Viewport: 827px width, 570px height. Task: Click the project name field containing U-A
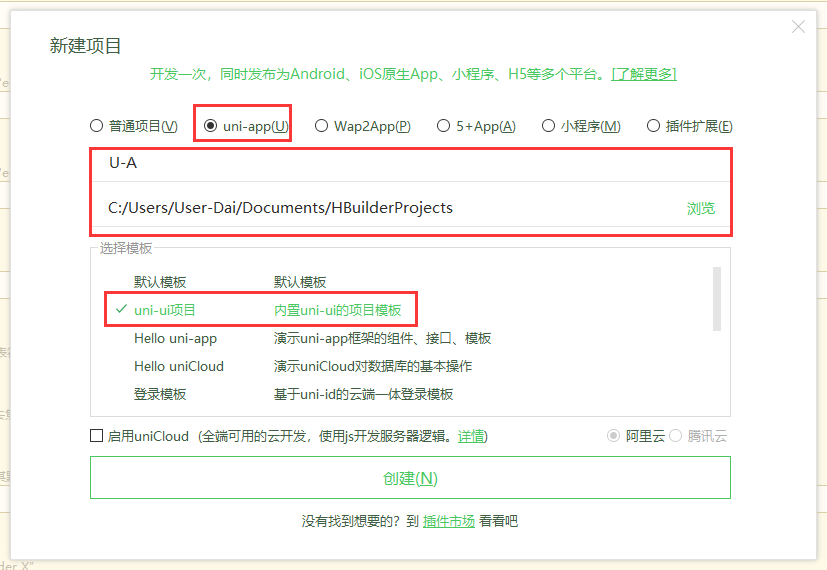(x=411, y=163)
